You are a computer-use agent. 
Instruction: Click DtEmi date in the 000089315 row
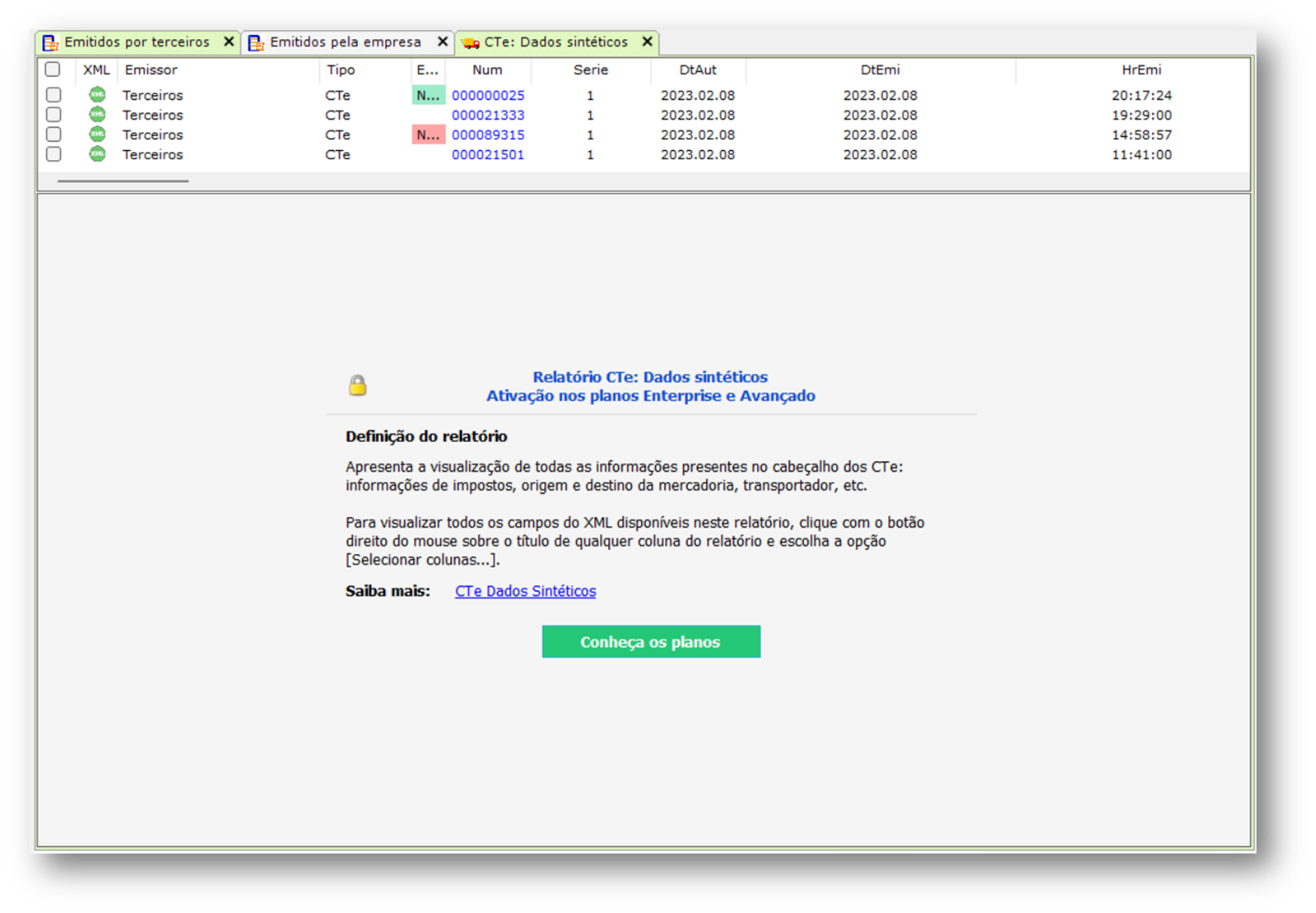point(880,134)
